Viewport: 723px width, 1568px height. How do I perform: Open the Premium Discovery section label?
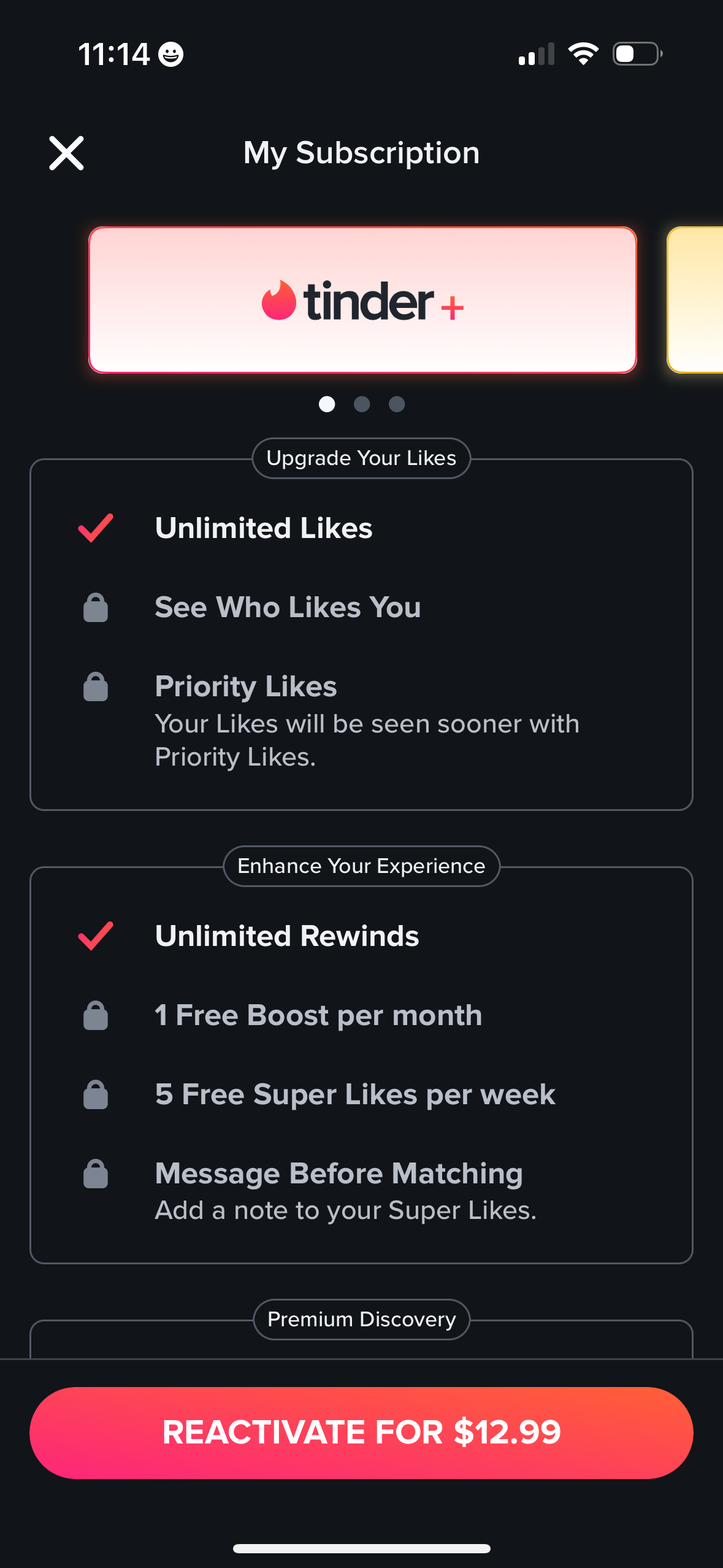[x=361, y=1320]
